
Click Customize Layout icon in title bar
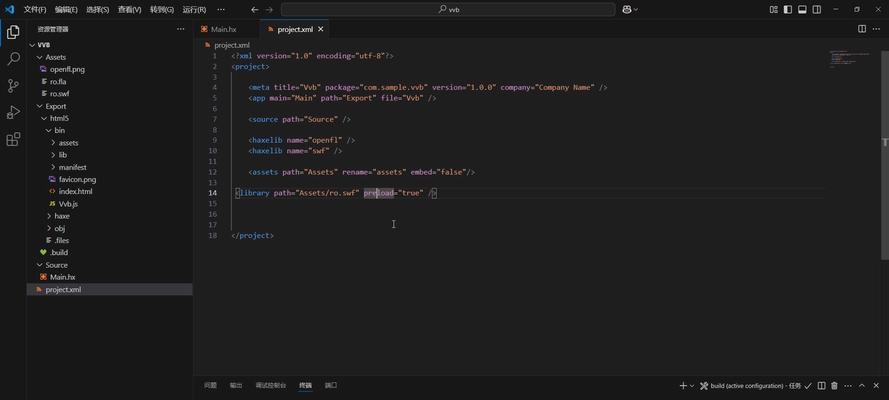tap(773, 10)
